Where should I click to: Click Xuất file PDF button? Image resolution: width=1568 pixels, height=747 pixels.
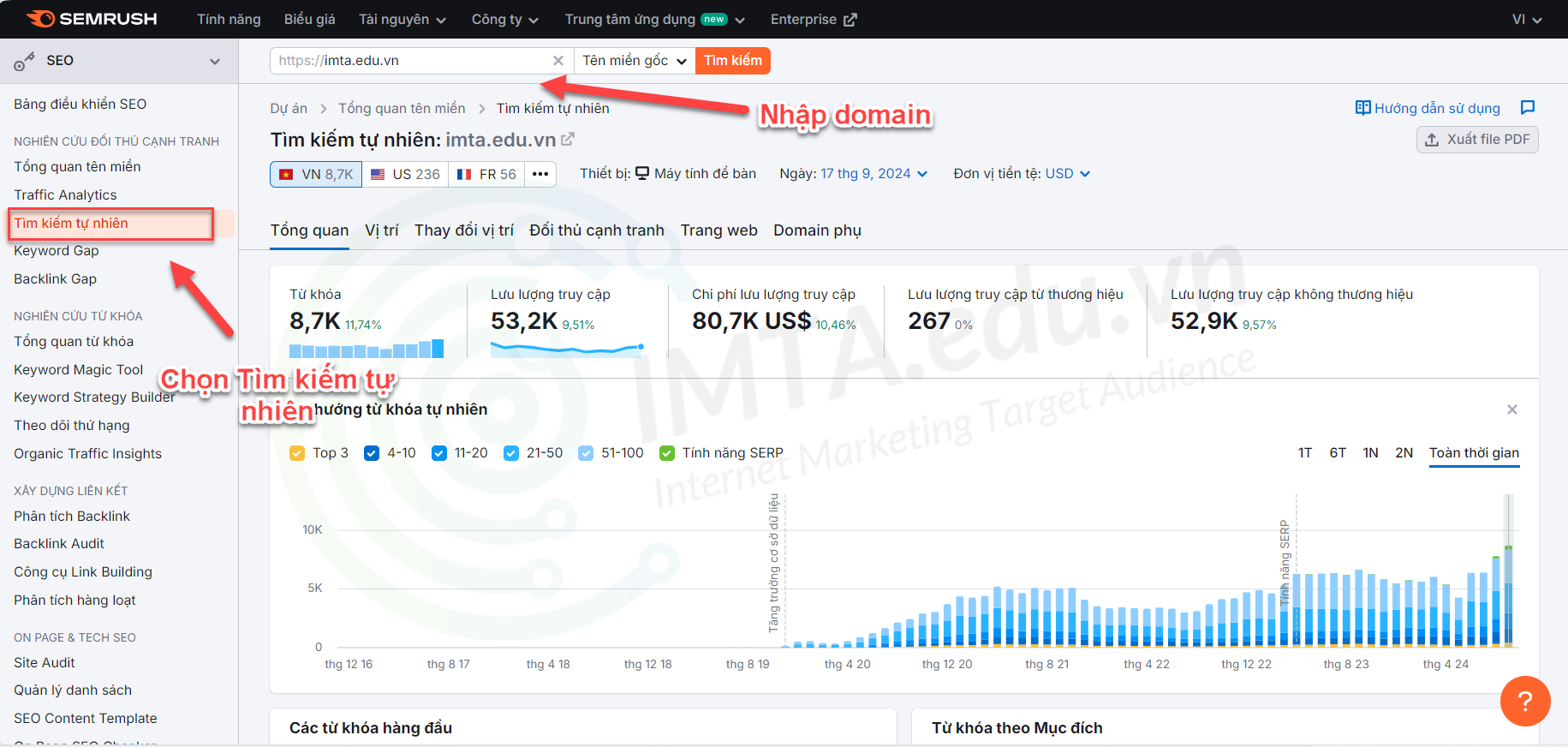pyautogui.click(x=1477, y=140)
